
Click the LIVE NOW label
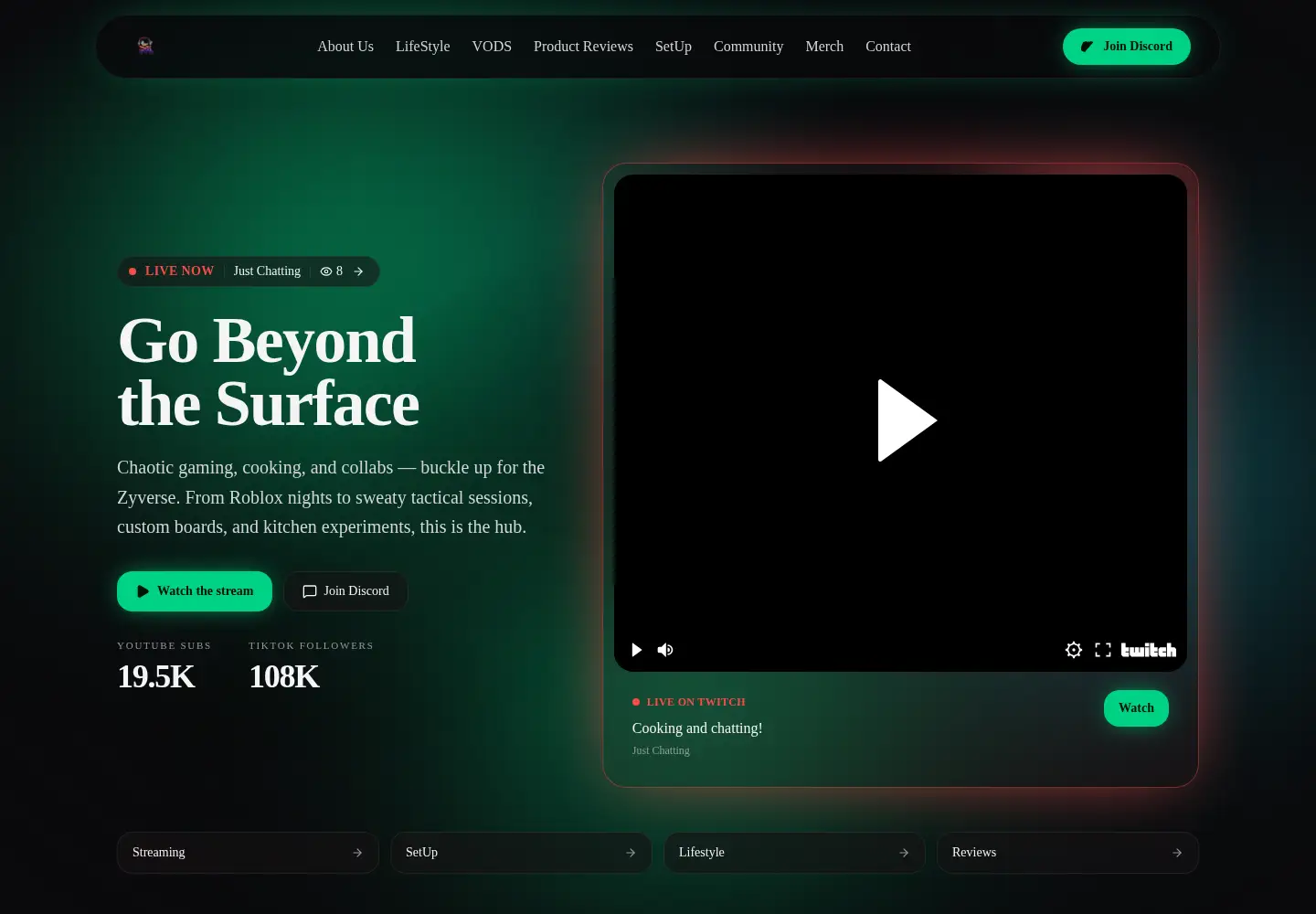click(179, 271)
